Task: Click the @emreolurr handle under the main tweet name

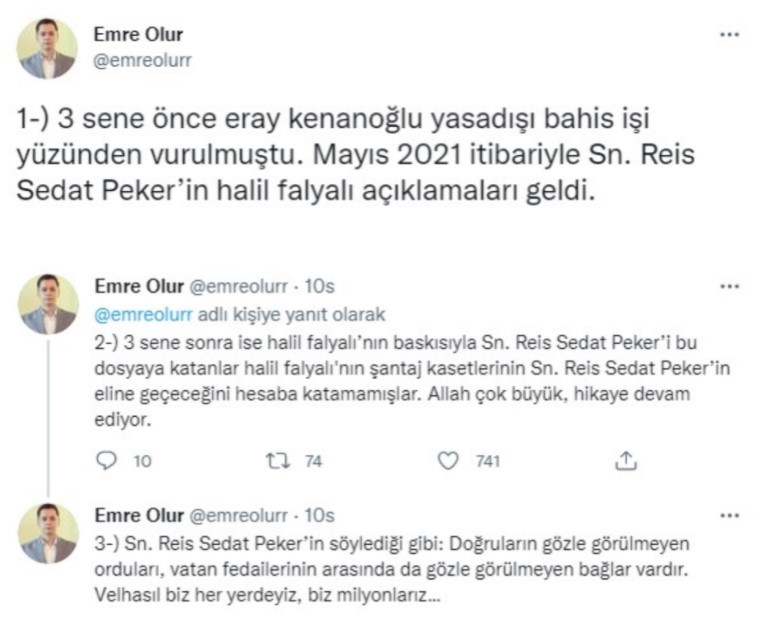Action: tap(142, 61)
